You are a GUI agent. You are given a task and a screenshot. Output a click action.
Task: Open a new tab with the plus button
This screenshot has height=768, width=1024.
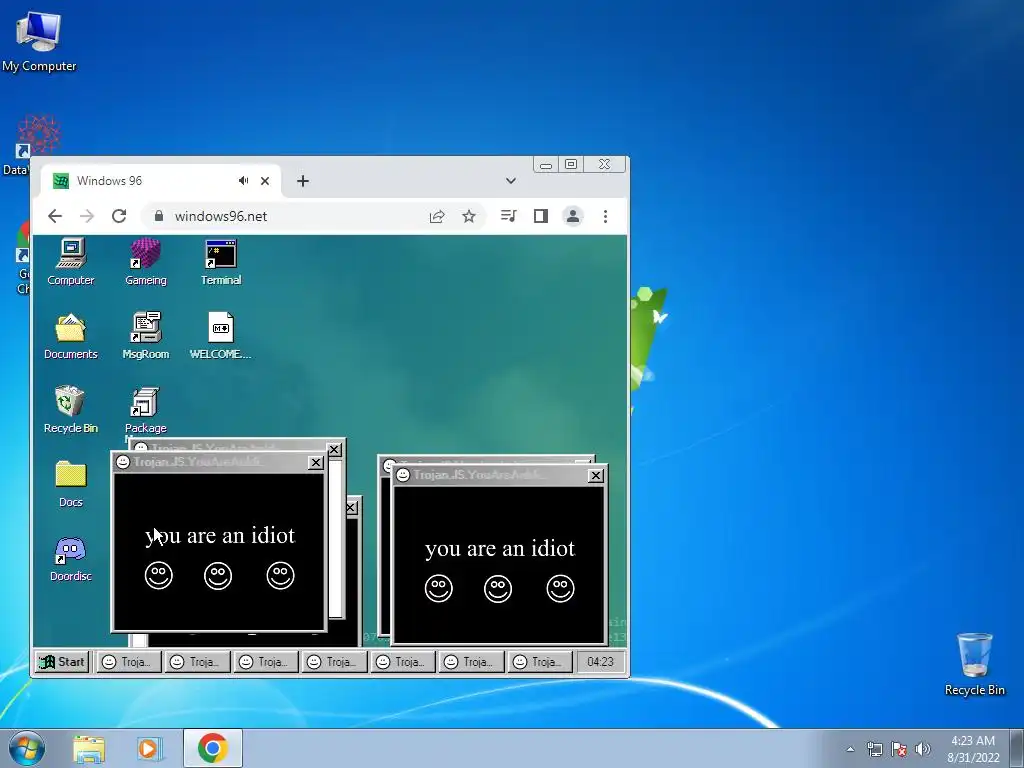point(302,181)
